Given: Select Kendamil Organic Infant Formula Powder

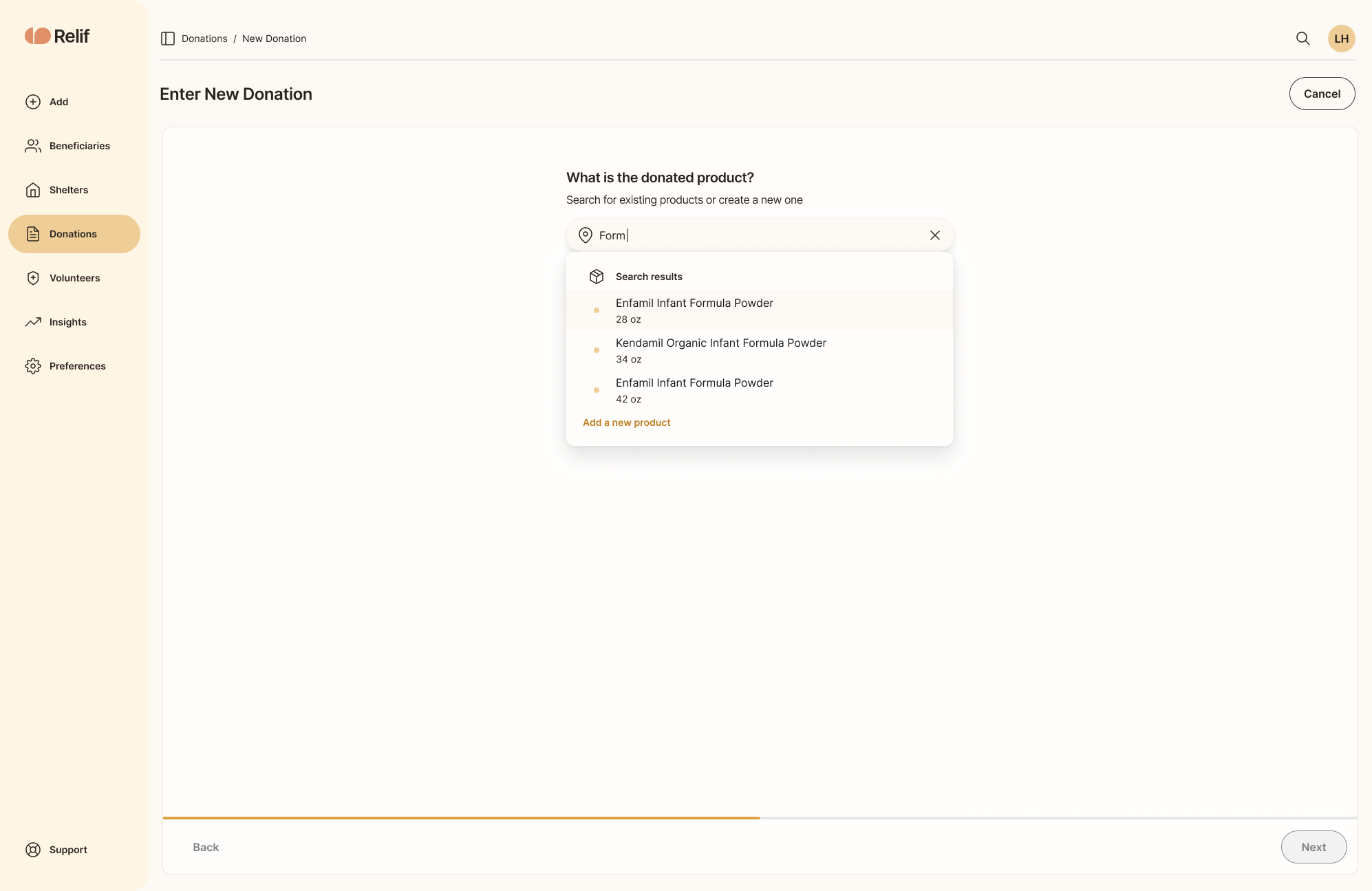Looking at the screenshot, I should coord(760,350).
